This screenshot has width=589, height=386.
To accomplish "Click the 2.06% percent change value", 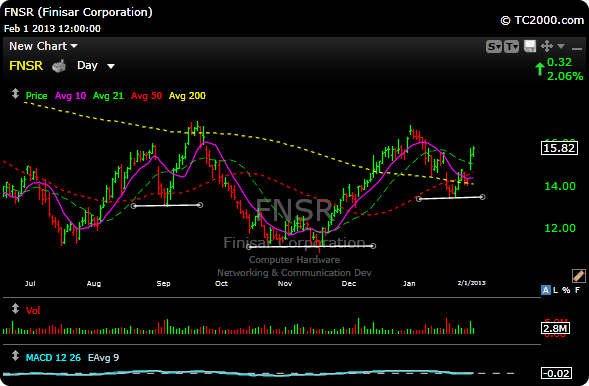I will [565, 76].
